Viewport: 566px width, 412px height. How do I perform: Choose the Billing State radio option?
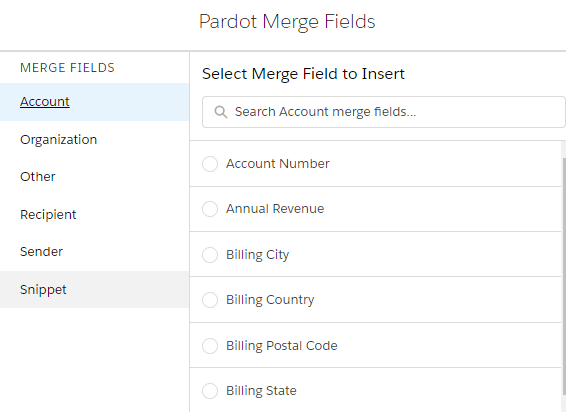(210, 391)
